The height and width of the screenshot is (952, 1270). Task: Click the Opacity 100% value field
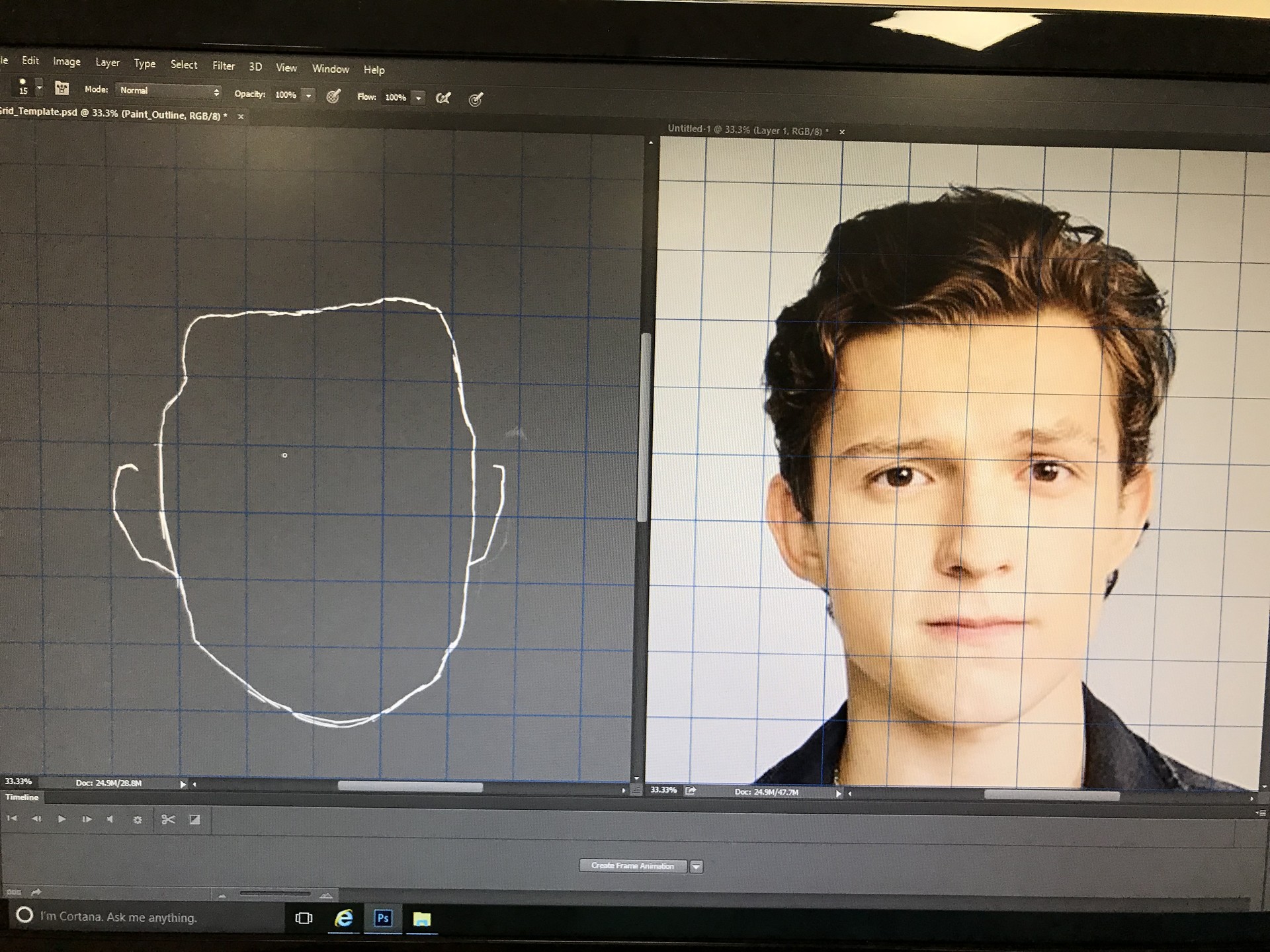point(286,95)
